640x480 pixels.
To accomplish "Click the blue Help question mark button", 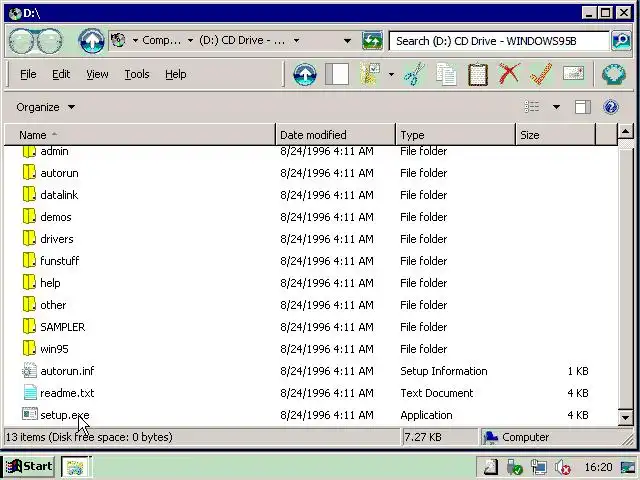I will coord(611,107).
